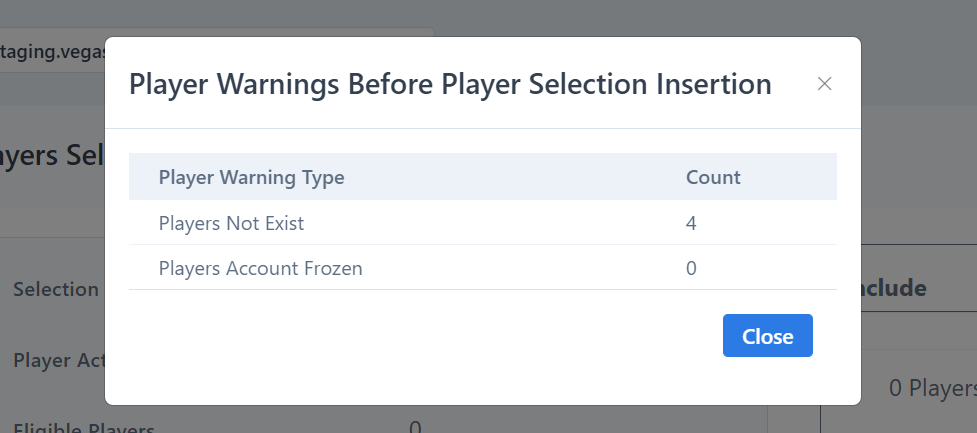Viewport: 977px width, 433px height.
Task: Dismiss the dialog with the X icon
Action: 824,83
